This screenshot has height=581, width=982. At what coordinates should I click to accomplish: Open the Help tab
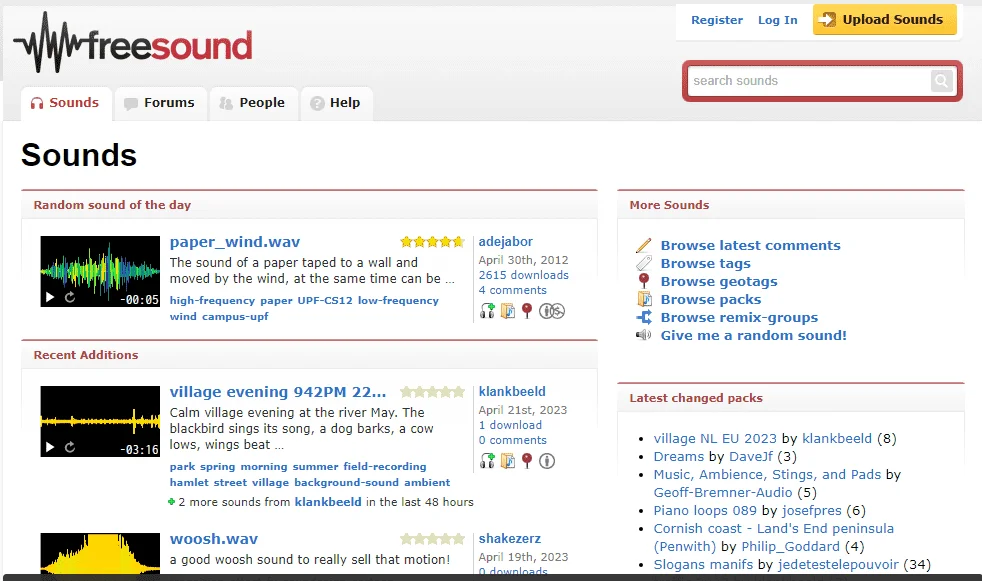pyautogui.click(x=336, y=103)
